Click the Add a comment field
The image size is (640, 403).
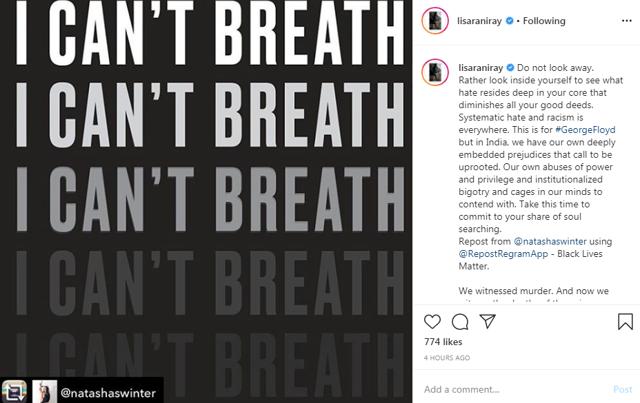click(514, 389)
